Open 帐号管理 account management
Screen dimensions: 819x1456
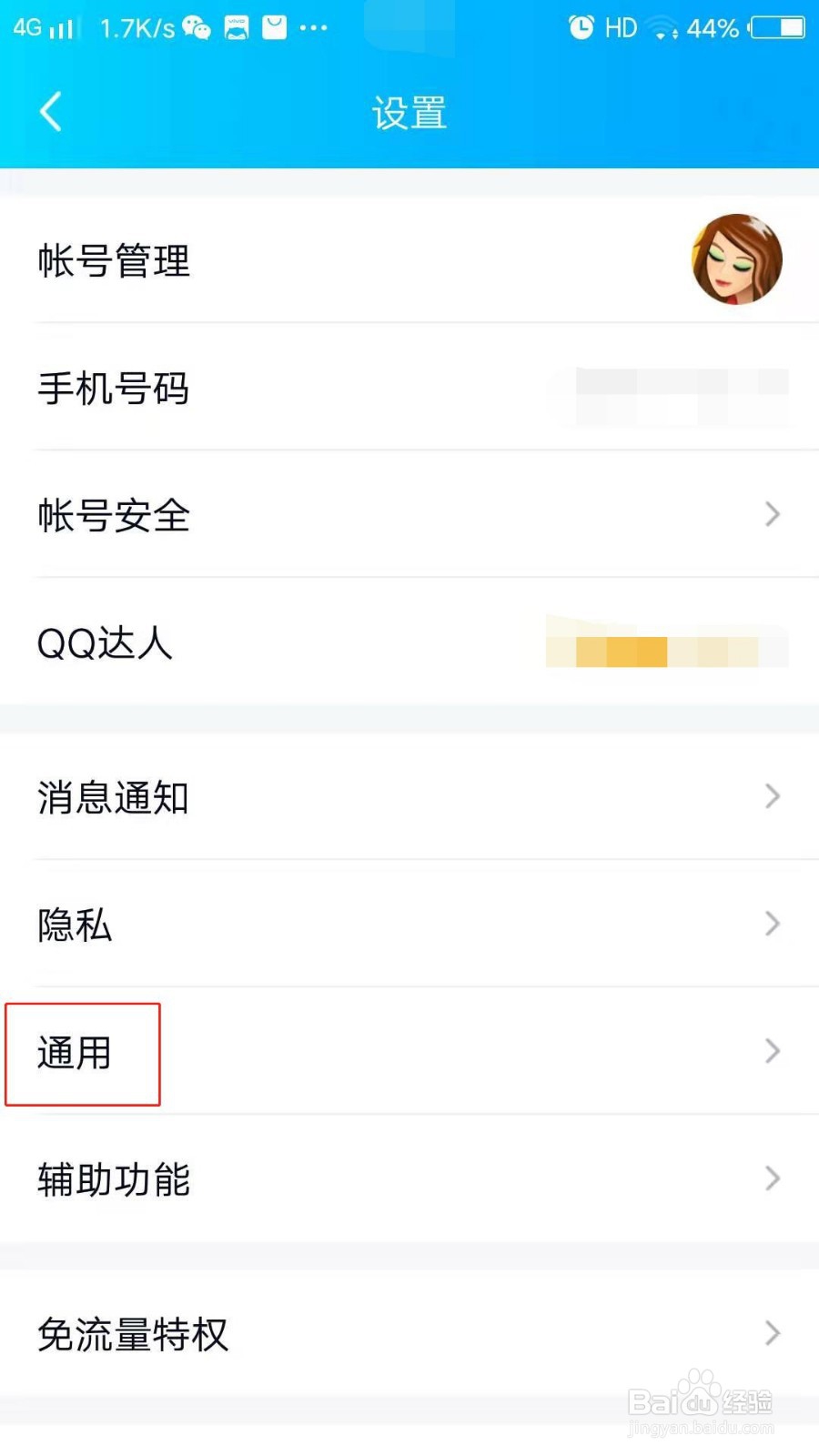pyautogui.click(x=409, y=259)
